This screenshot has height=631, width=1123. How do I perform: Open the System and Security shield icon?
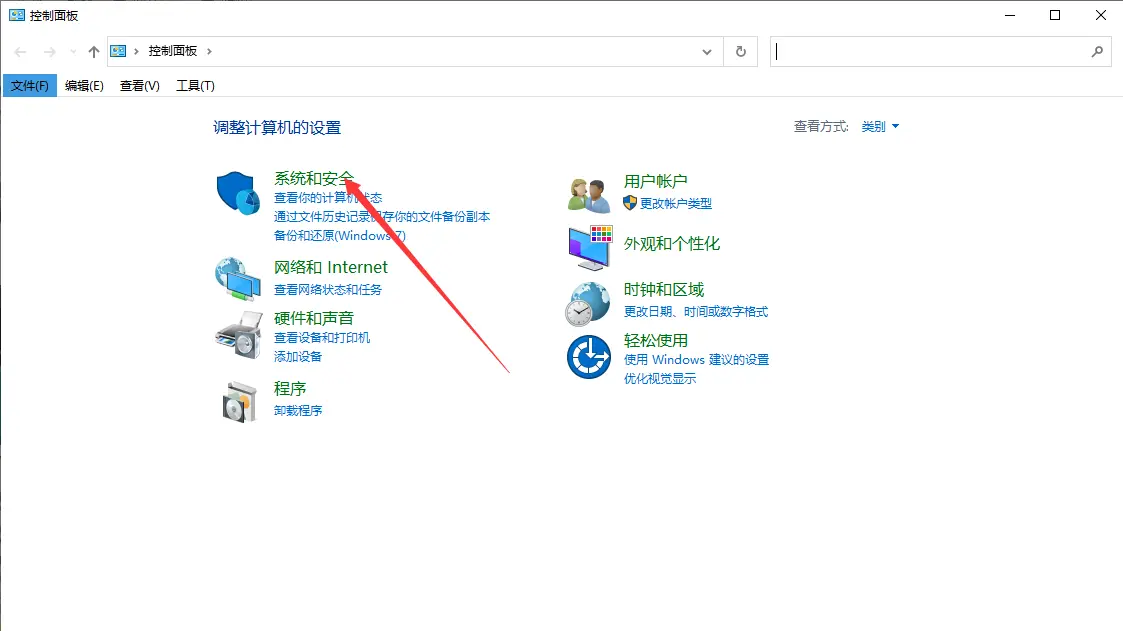pos(238,193)
